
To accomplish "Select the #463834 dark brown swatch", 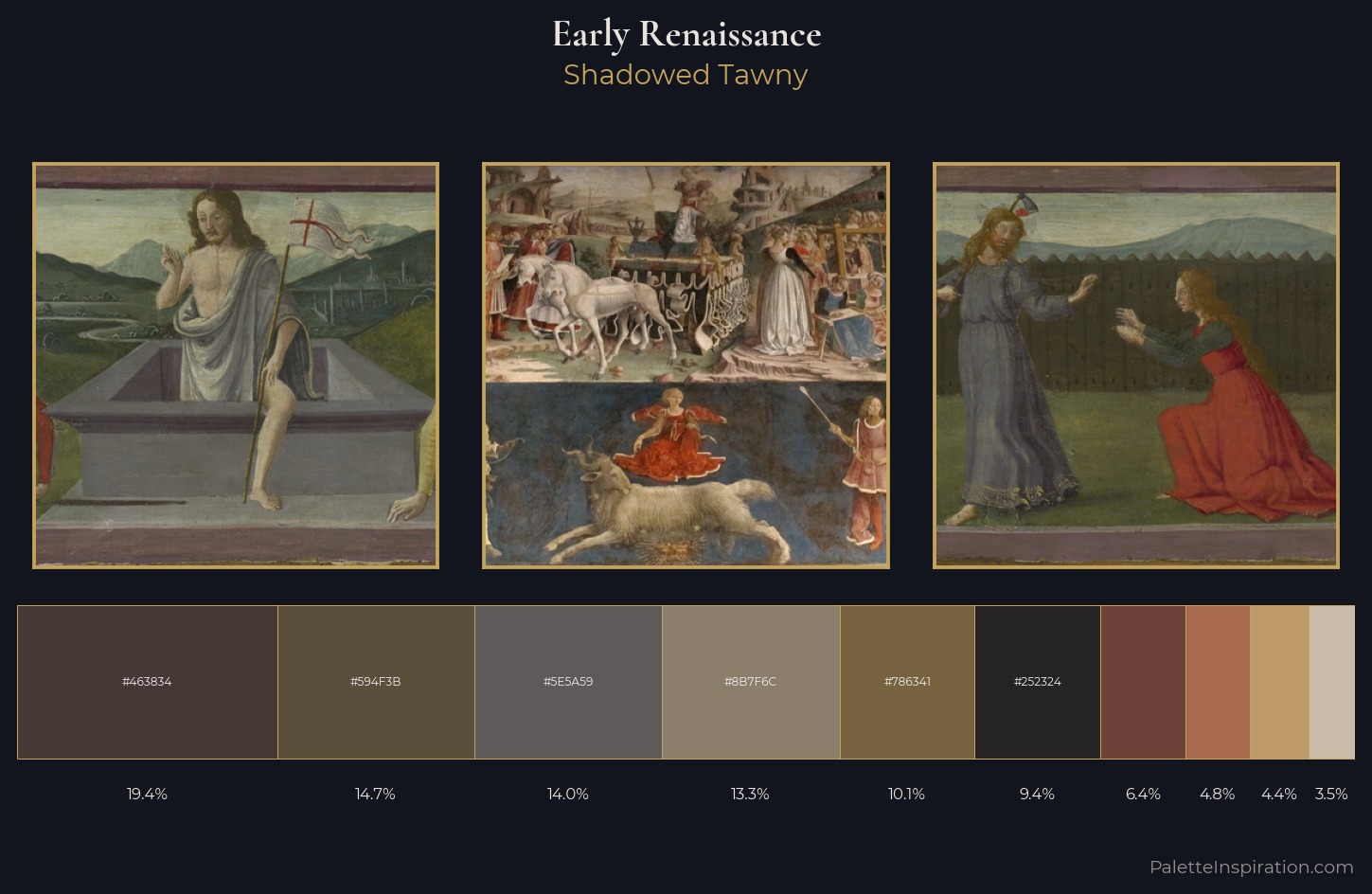I will [x=148, y=682].
